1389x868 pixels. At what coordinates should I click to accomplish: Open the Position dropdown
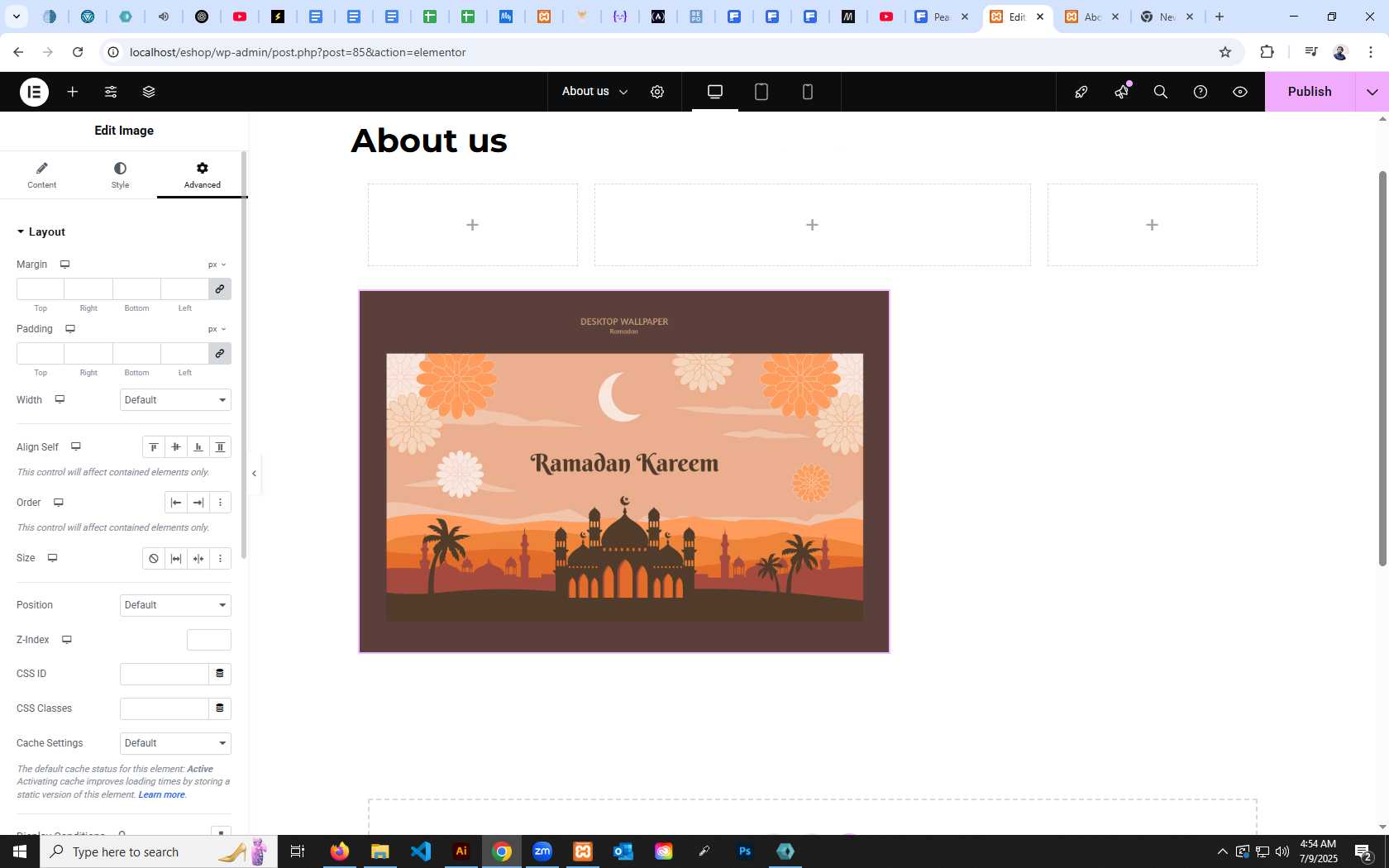point(175,605)
